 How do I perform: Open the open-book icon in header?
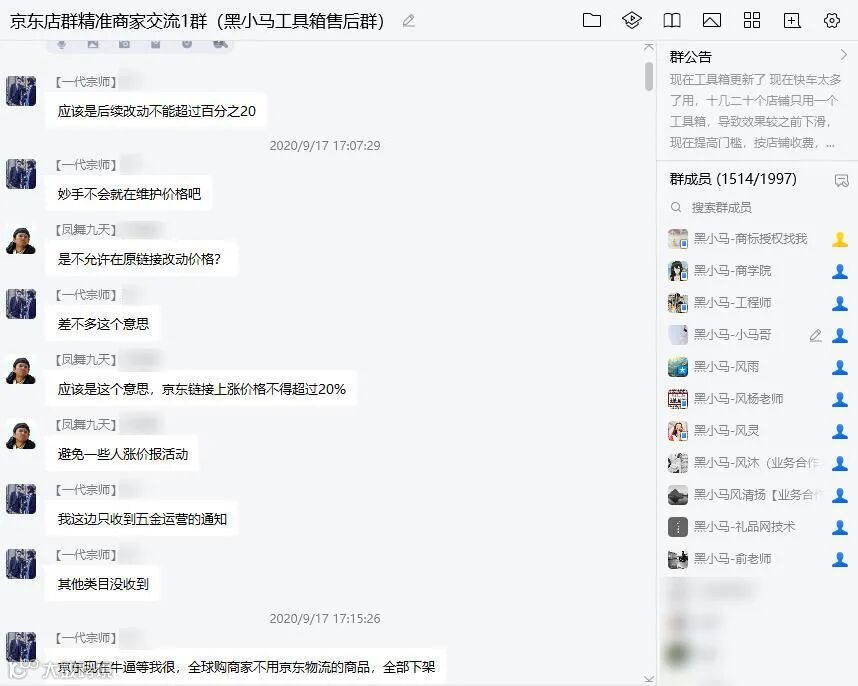point(672,21)
